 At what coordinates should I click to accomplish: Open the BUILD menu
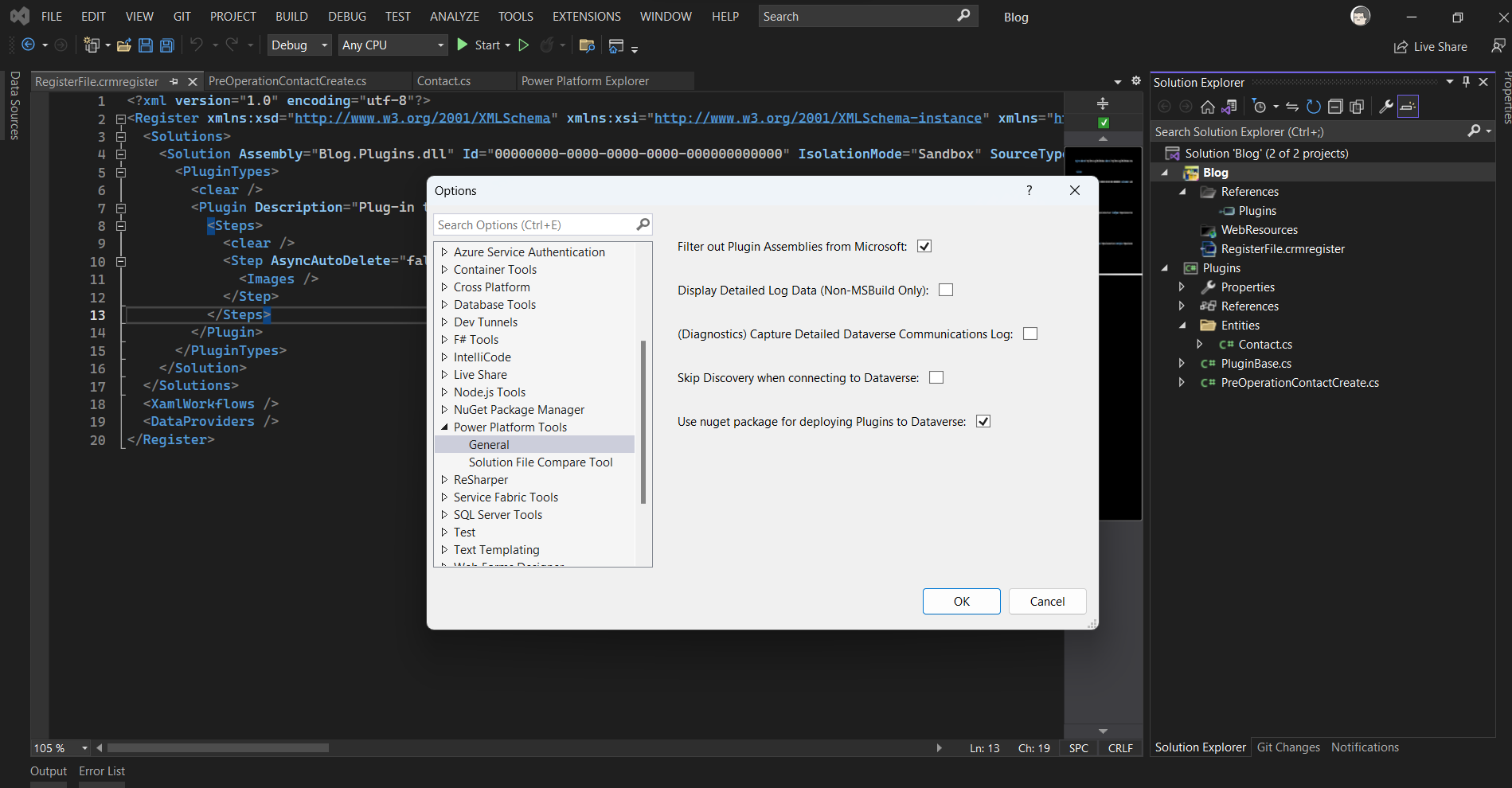pyautogui.click(x=291, y=16)
